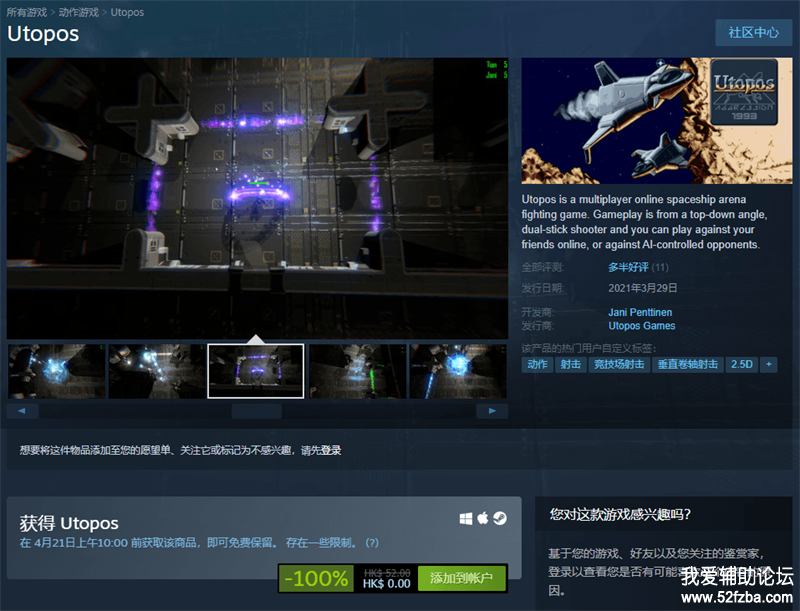Click the HK$ 0.00 final price
This screenshot has width=800, height=611.
[387, 584]
